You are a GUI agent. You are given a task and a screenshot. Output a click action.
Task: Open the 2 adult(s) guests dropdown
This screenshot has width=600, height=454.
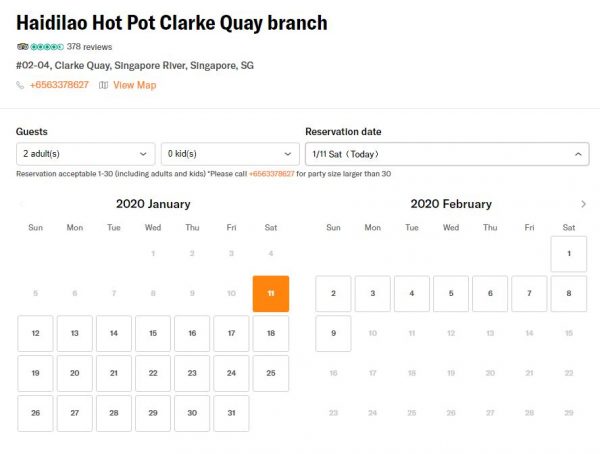(85, 154)
